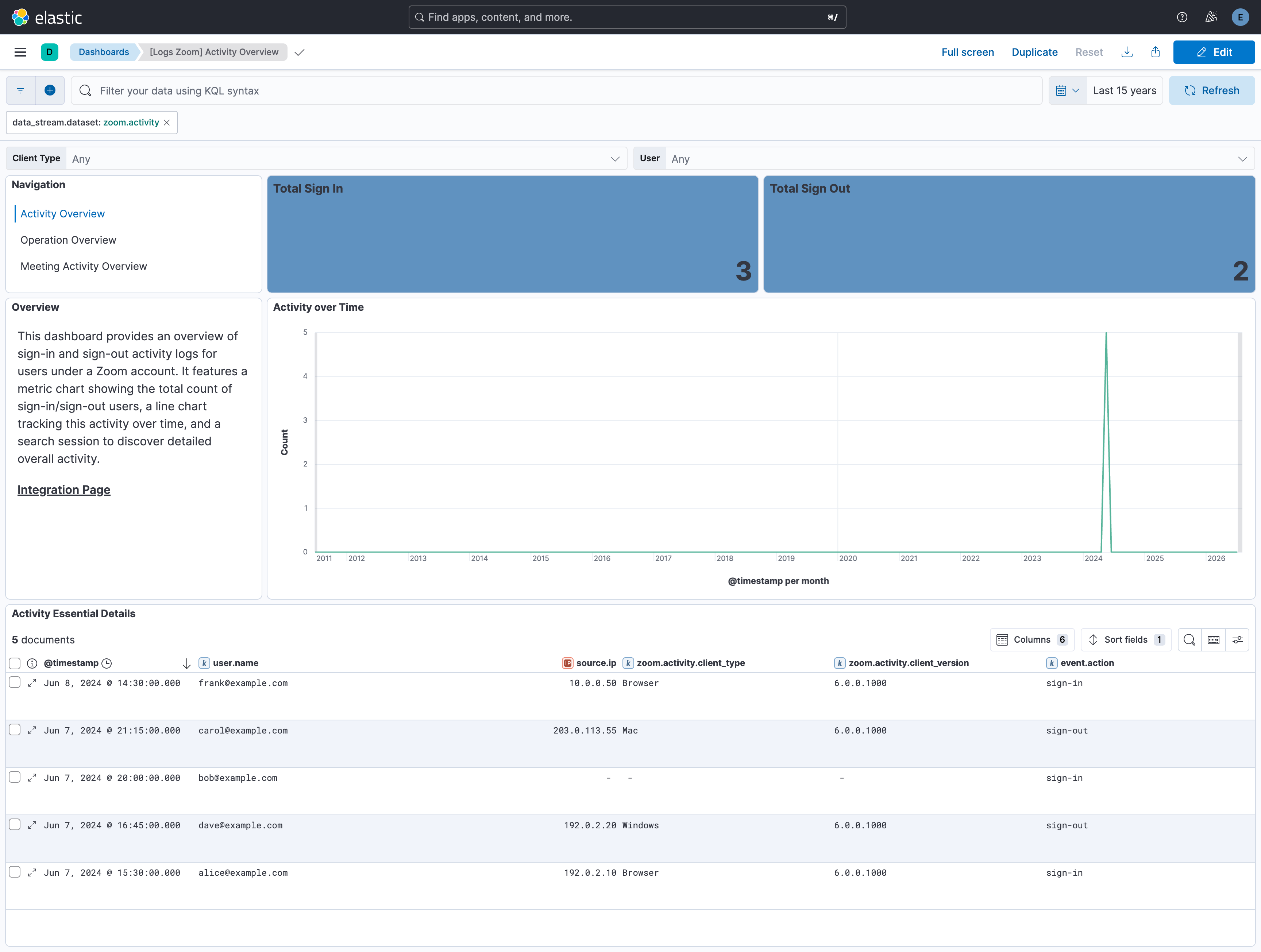1261x952 pixels.
Task: Open the newsfeed celebration icon
Action: pos(1211,17)
